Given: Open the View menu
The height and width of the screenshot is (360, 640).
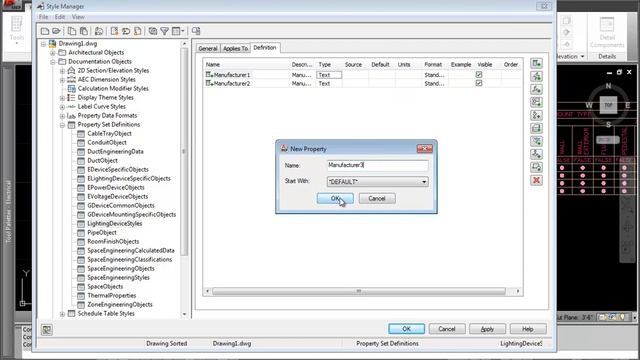Looking at the screenshot, I should tap(78, 17).
